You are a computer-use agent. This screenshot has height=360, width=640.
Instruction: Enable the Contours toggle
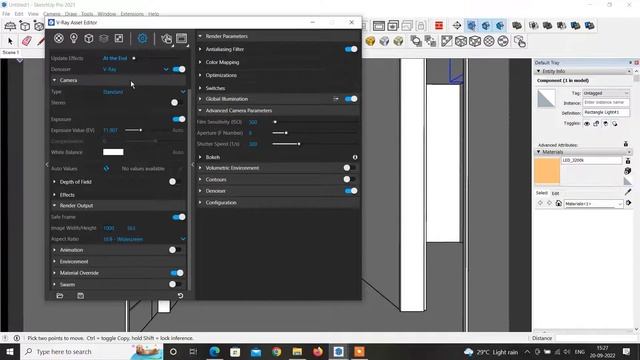(x=349, y=179)
